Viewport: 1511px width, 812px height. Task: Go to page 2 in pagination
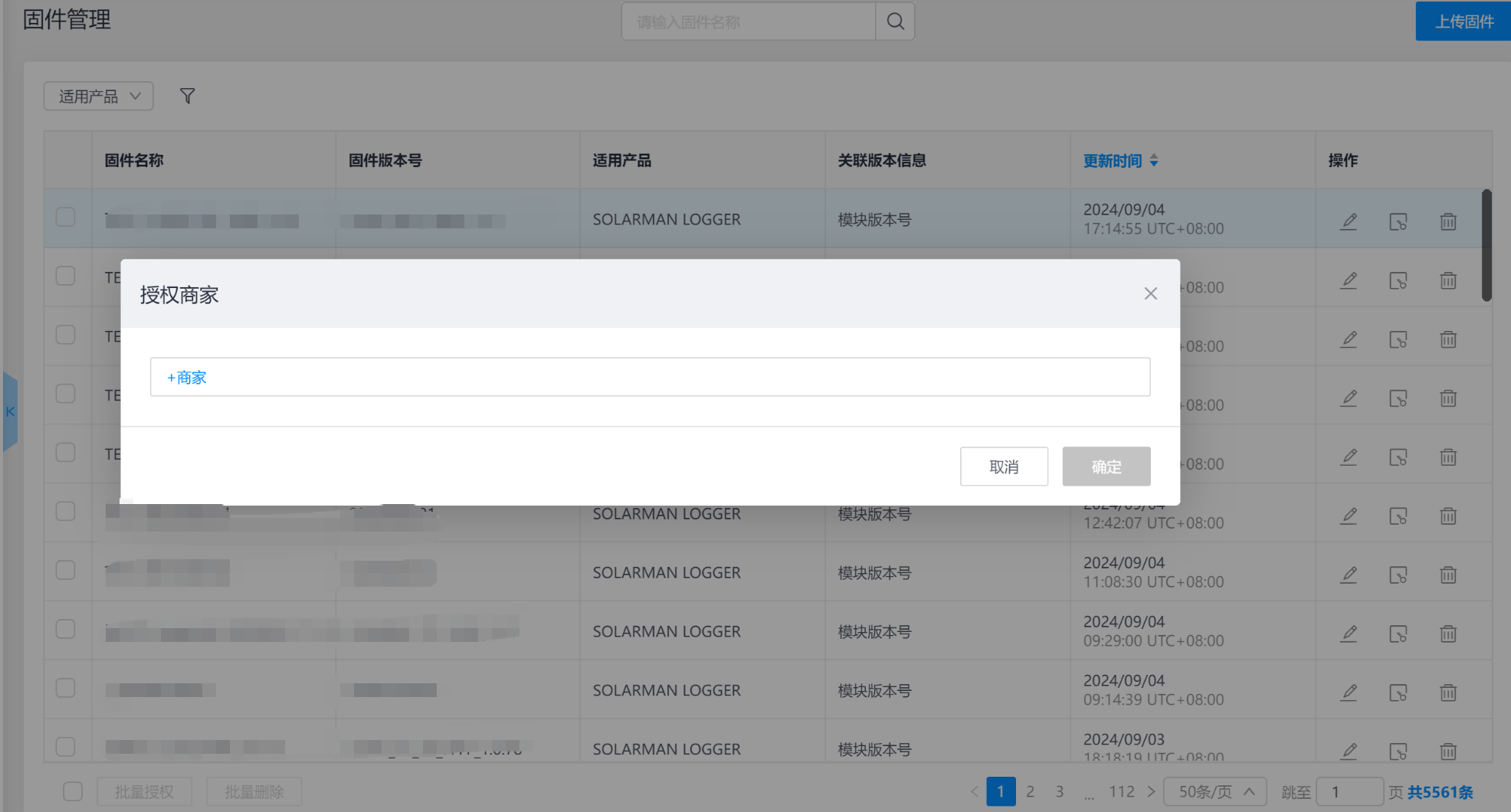click(x=1030, y=791)
